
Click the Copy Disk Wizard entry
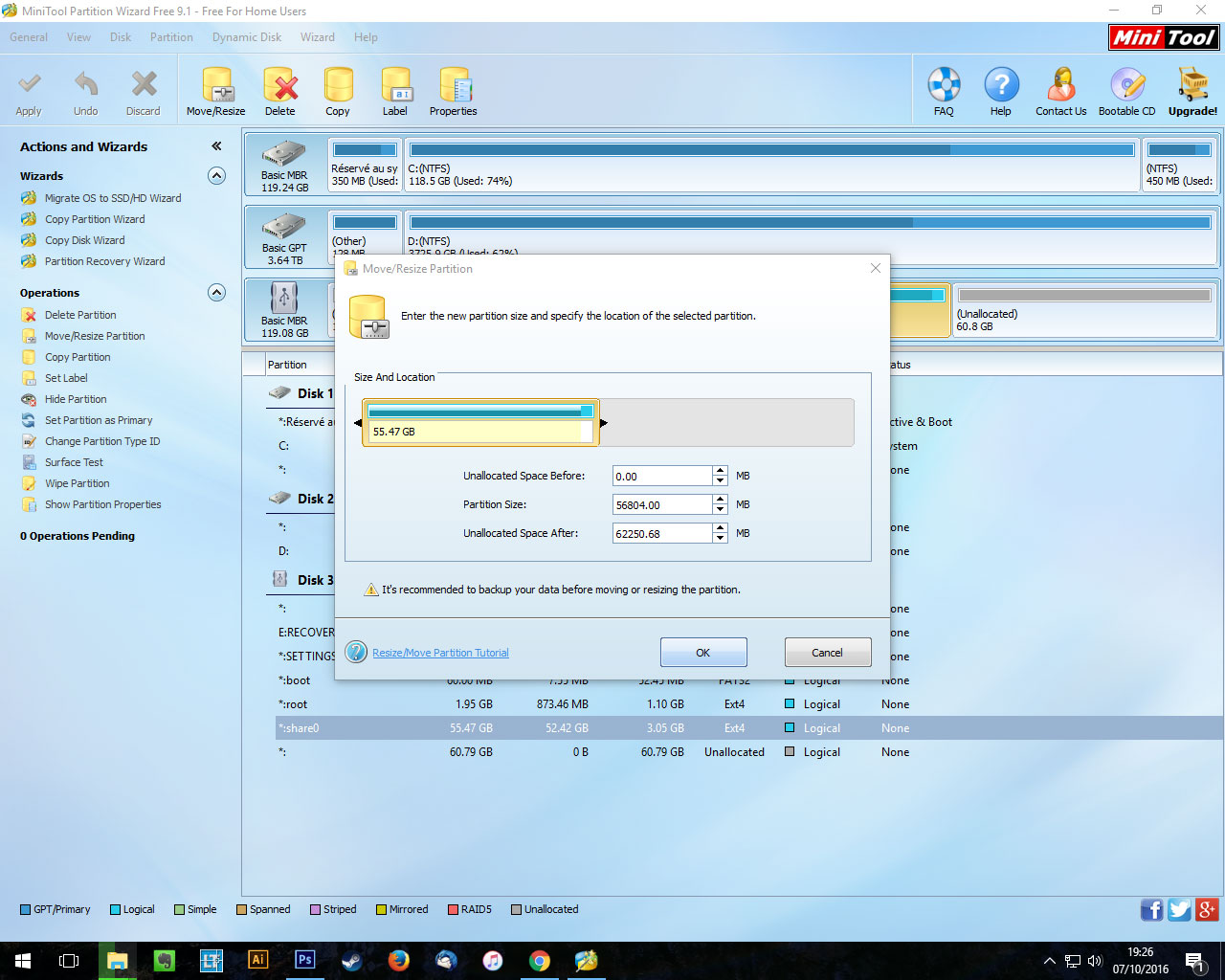[x=85, y=240]
